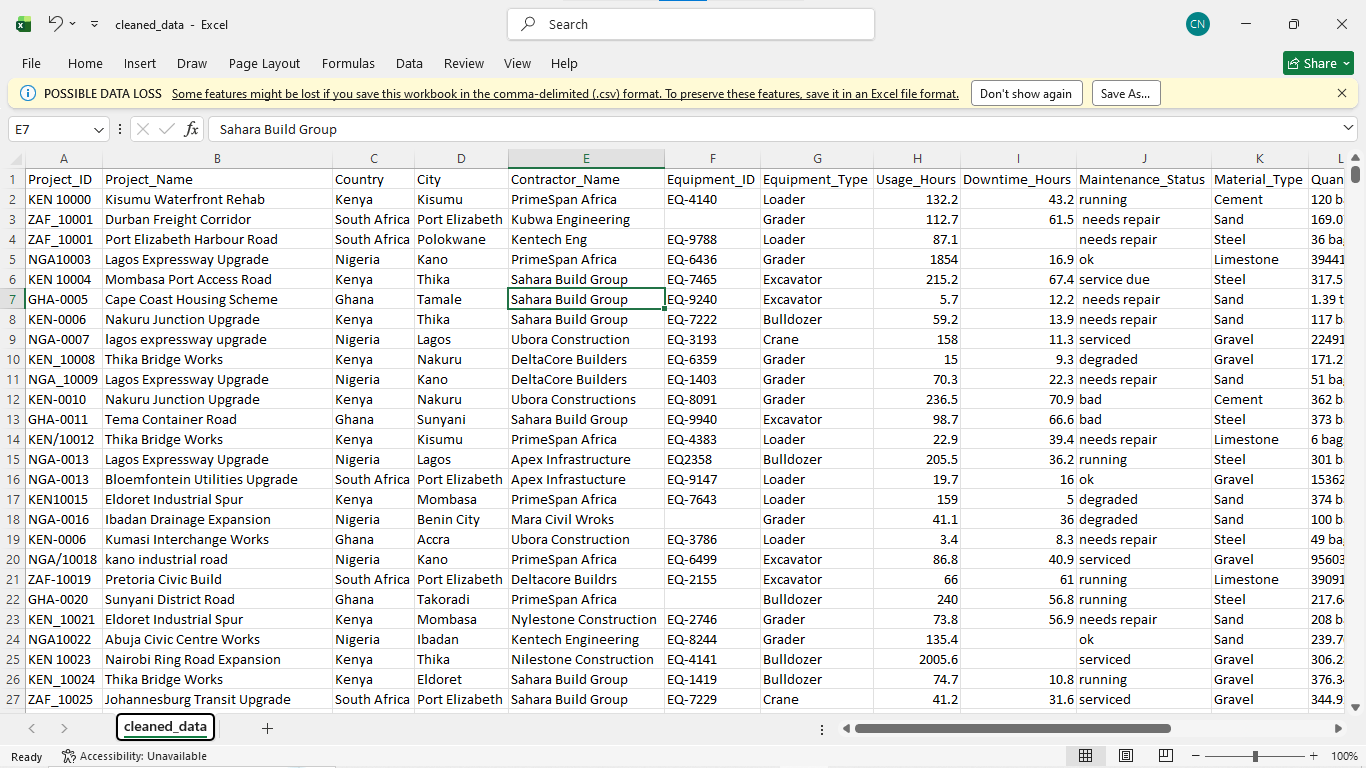Switch to Page Break Preview icon
Screen dimensions: 1366x768
click(x=1166, y=756)
